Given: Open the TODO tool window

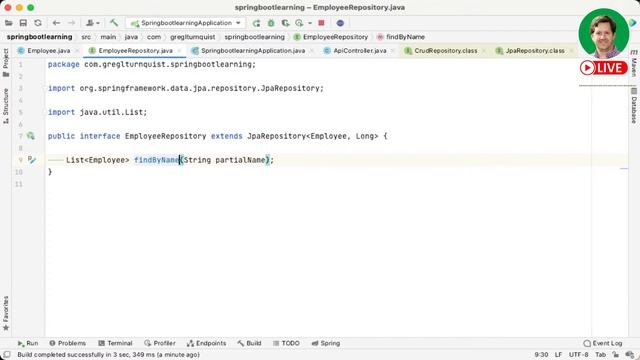Looking at the screenshot, I should [286, 343].
